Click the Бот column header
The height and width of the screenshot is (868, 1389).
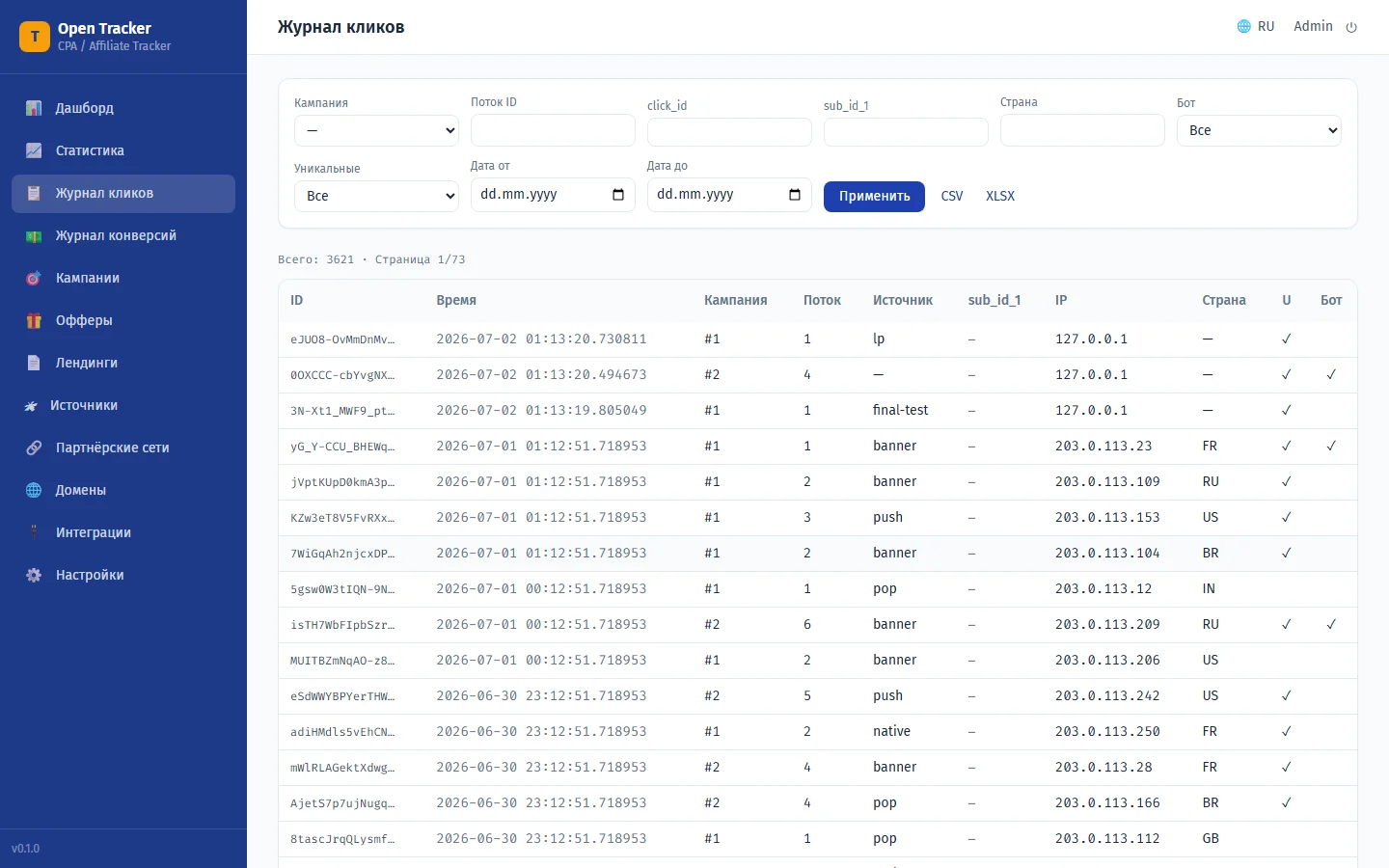click(1331, 301)
